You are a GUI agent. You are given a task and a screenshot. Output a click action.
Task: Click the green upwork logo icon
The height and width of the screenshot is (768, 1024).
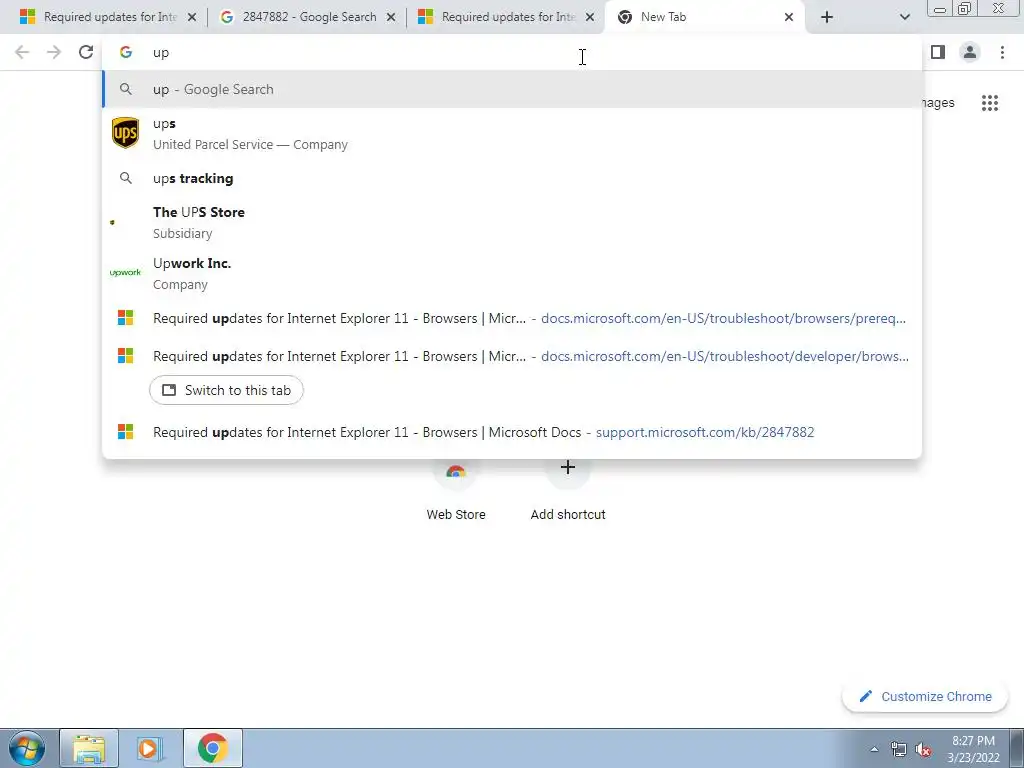pos(125,273)
